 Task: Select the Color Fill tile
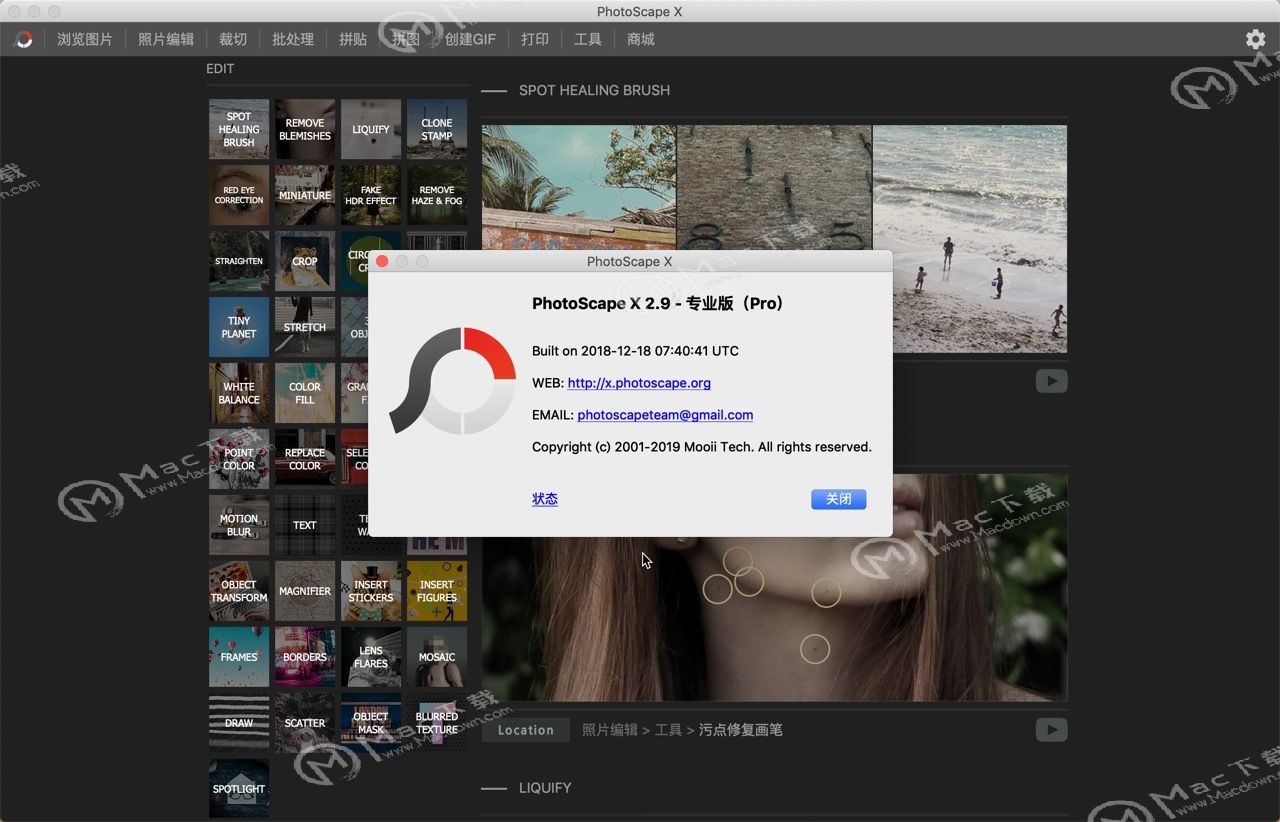click(x=305, y=393)
